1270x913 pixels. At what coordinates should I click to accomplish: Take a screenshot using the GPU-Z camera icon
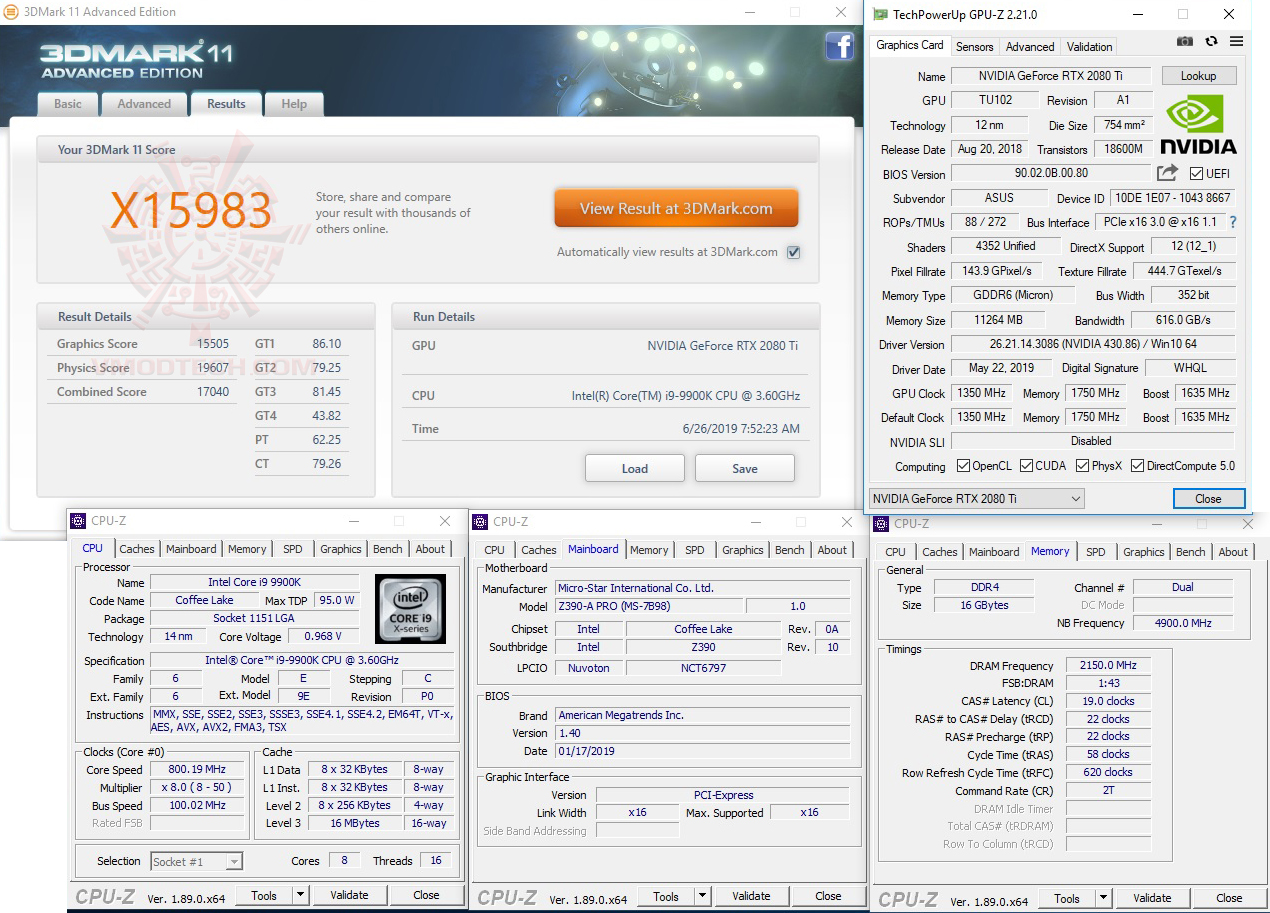[1185, 41]
